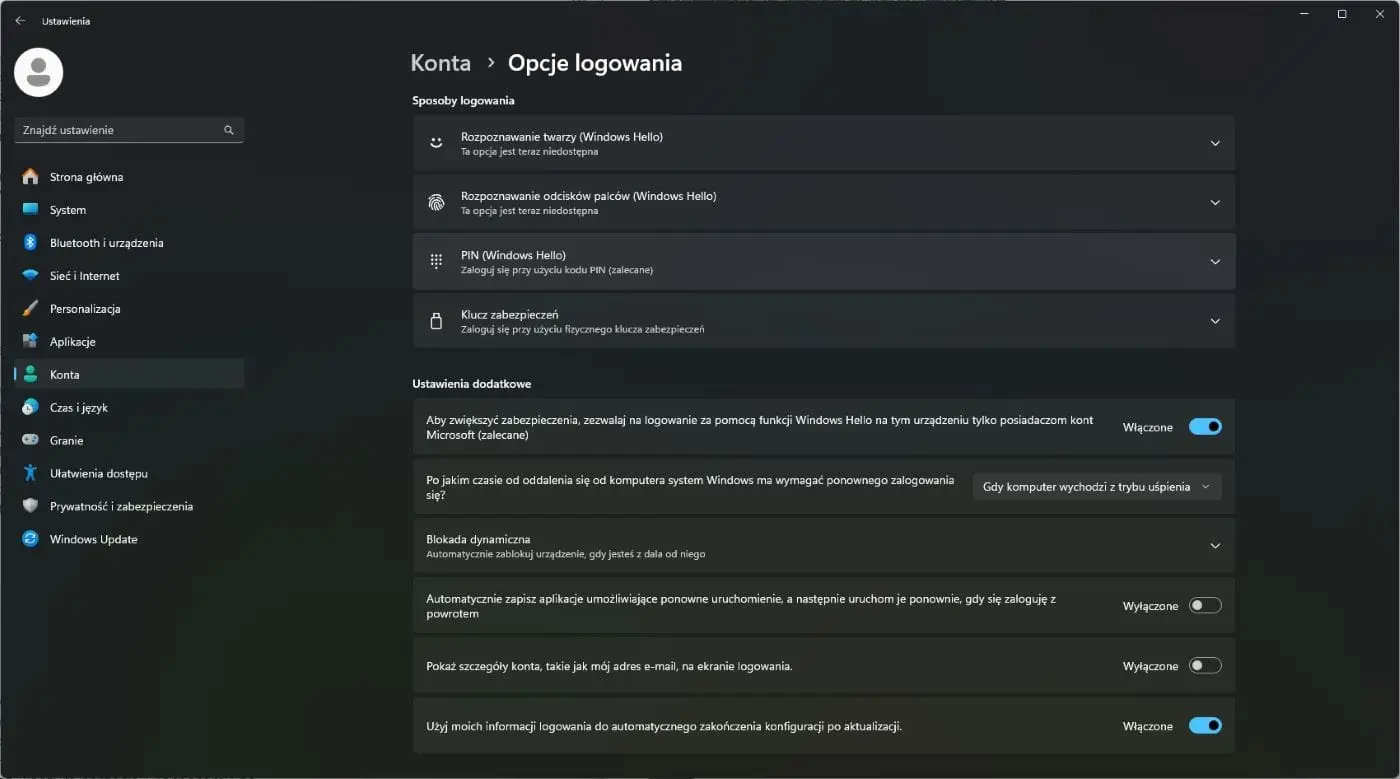Click the Klucz zabezpieczeń title text
Viewport: 1400px width, 779px height.
pyautogui.click(x=510, y=315)
